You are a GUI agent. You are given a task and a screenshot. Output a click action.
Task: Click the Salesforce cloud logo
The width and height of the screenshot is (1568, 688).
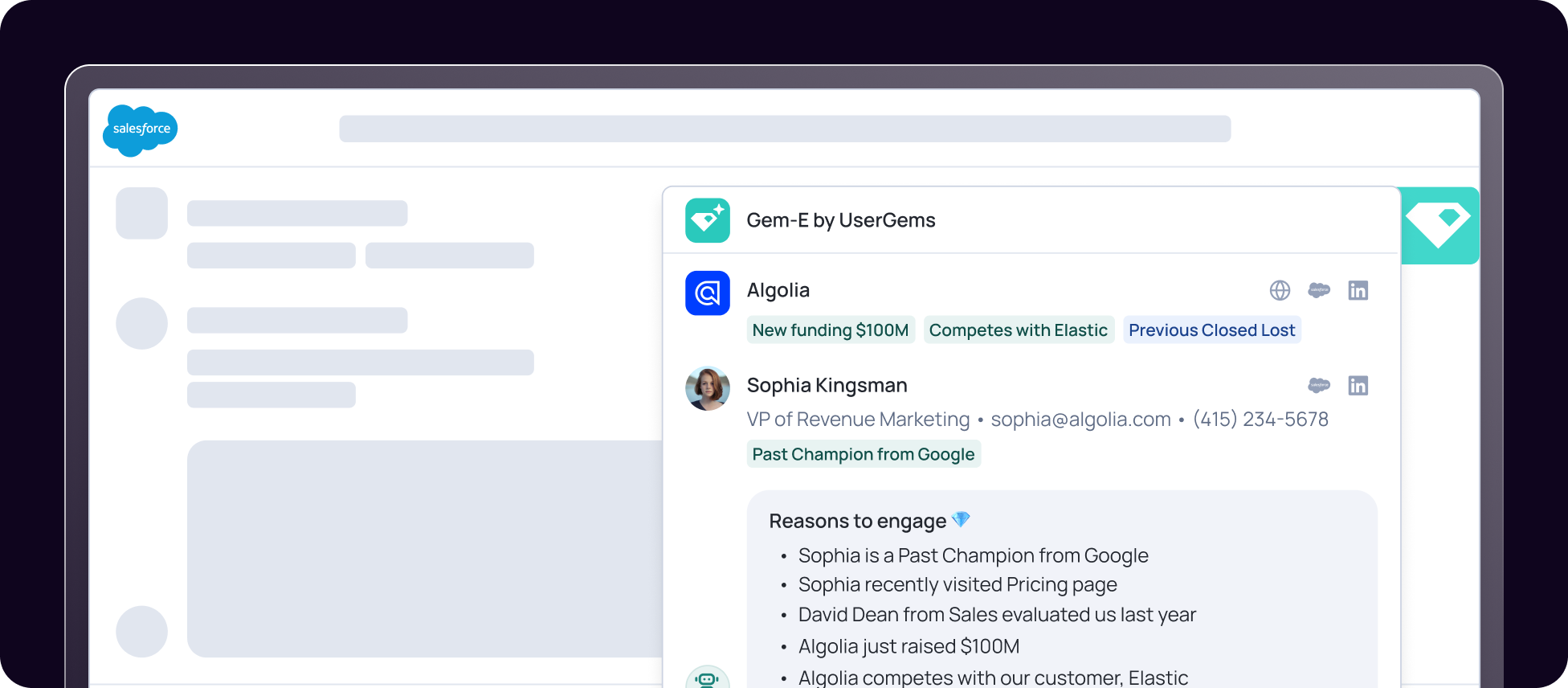coord(141,129)
